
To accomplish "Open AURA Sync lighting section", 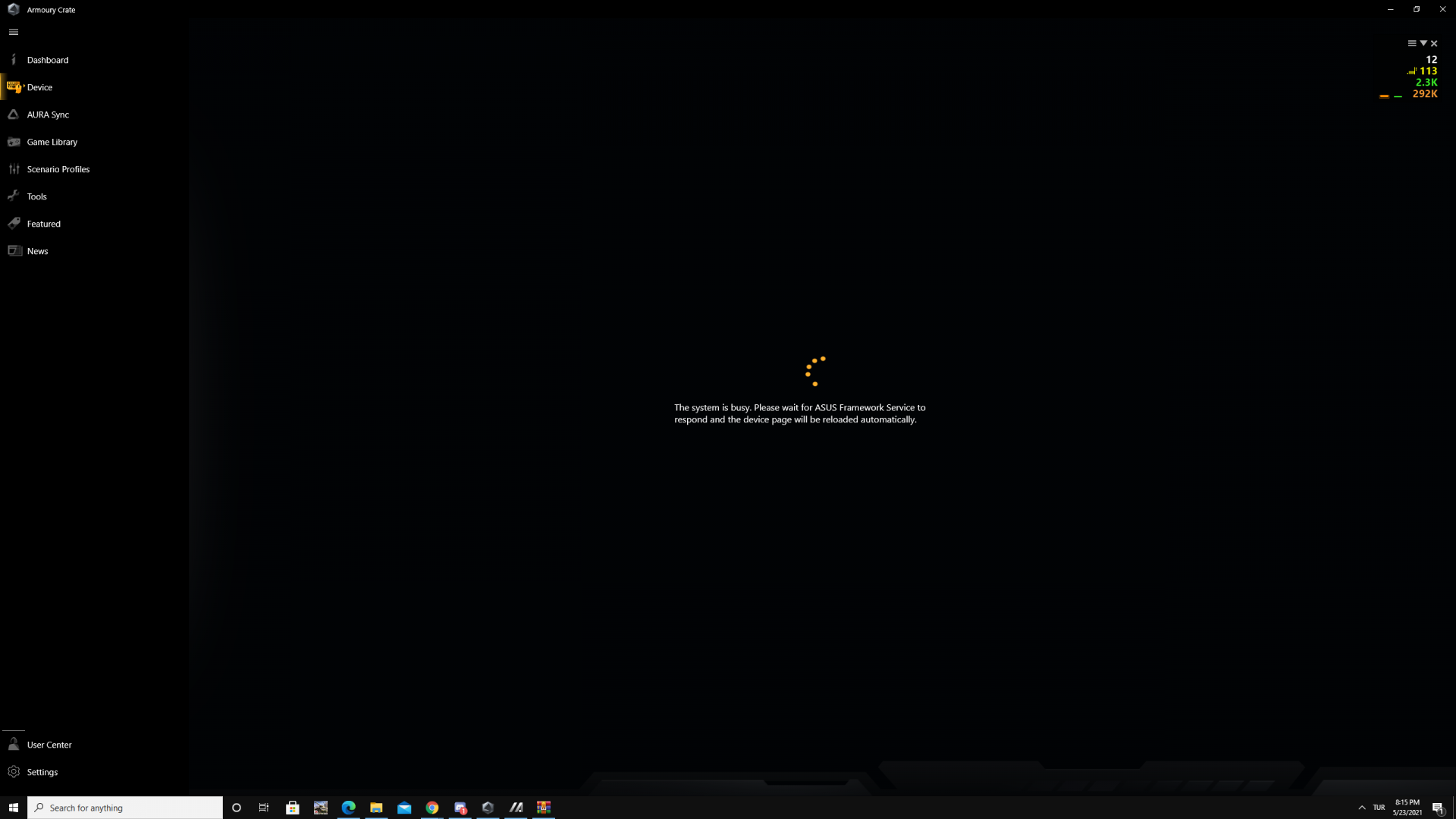I will 47,115.
